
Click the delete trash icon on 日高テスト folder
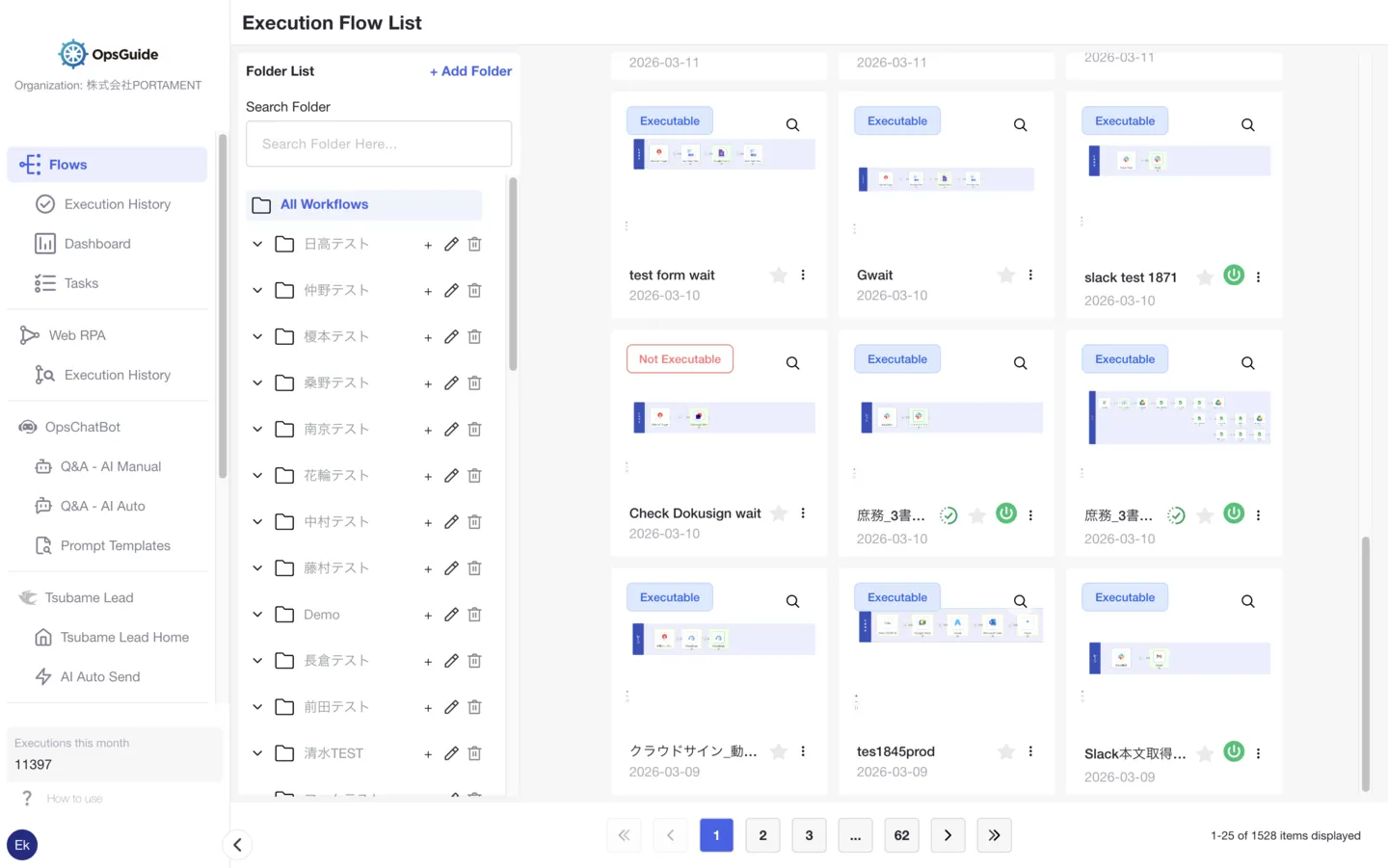tap(474, 244)
